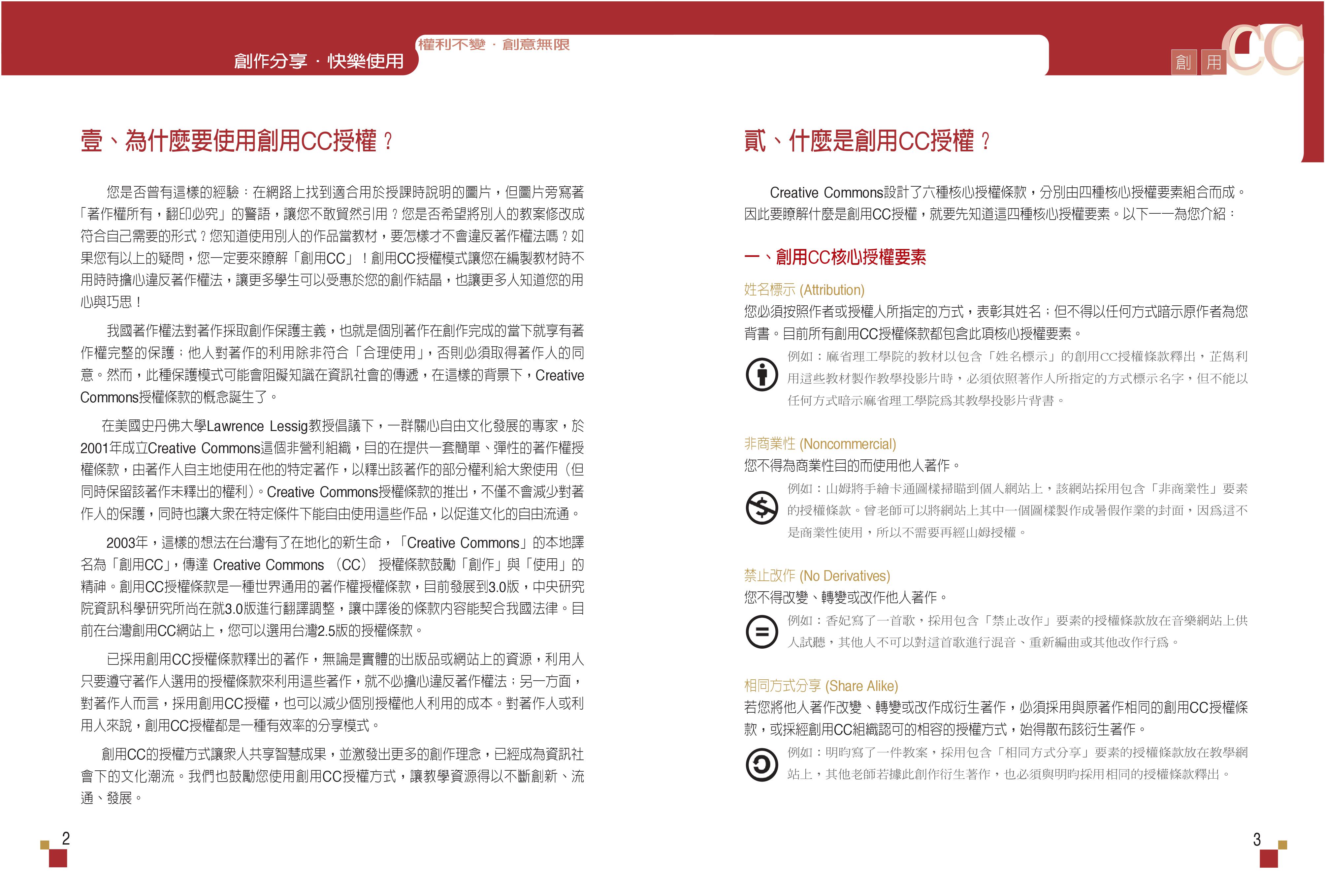Click the short line 心與巧思！
The width and height of the screenshot is (1325, 896).
pos(111,302)
